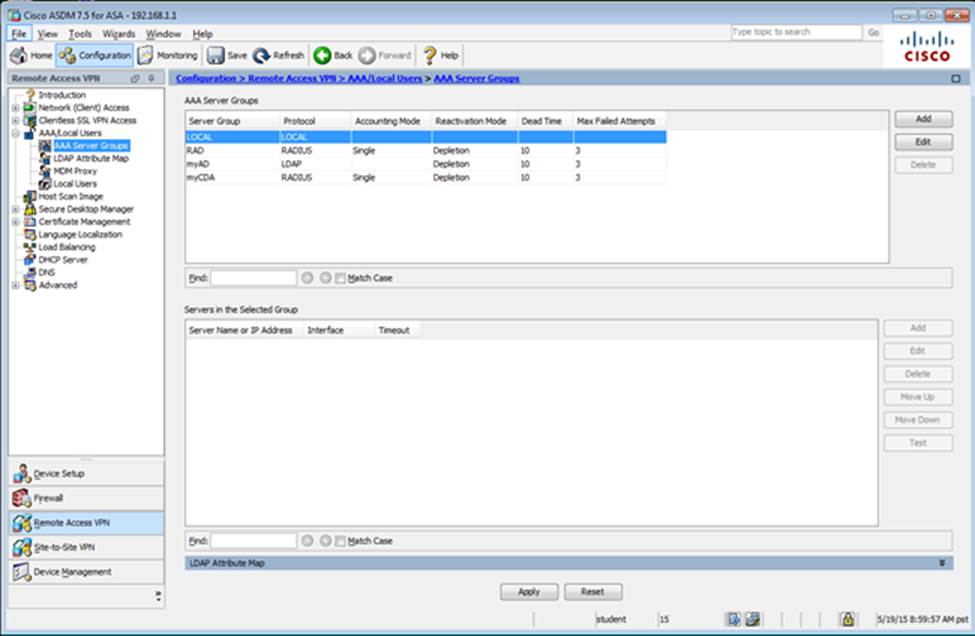Open the Tools menu
The width and height of the screenshot is (975, 636).
tap(80, 34)
